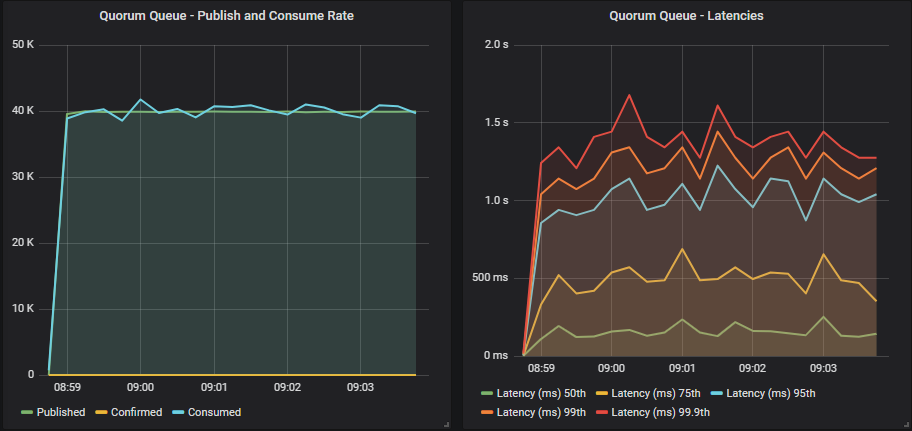Screen dimensions: 912x431
Task: Show only the Latency (ms) 99.9th label
Action: click(x=661, y=412)
